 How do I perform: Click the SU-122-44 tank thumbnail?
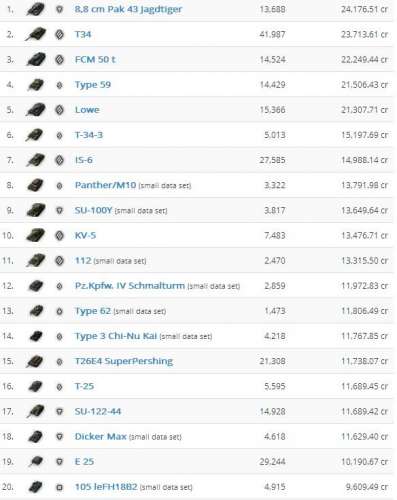pos(35,411)
